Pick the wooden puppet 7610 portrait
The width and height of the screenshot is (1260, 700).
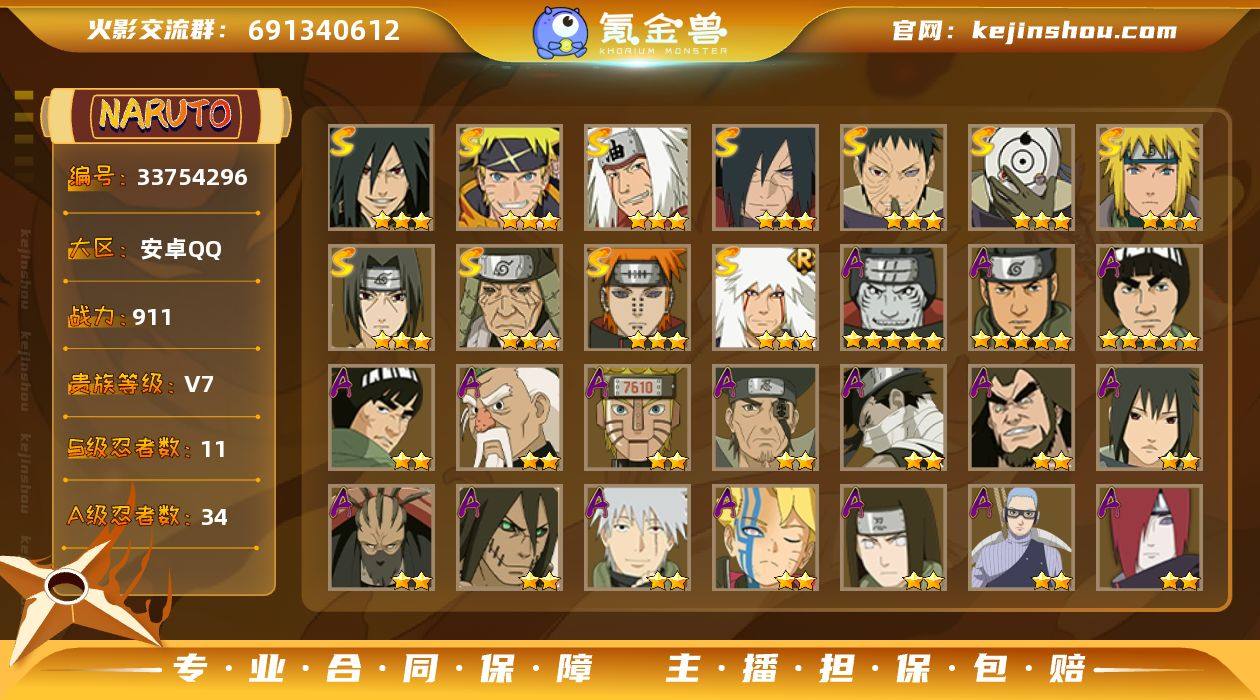[x=637, y=418]
